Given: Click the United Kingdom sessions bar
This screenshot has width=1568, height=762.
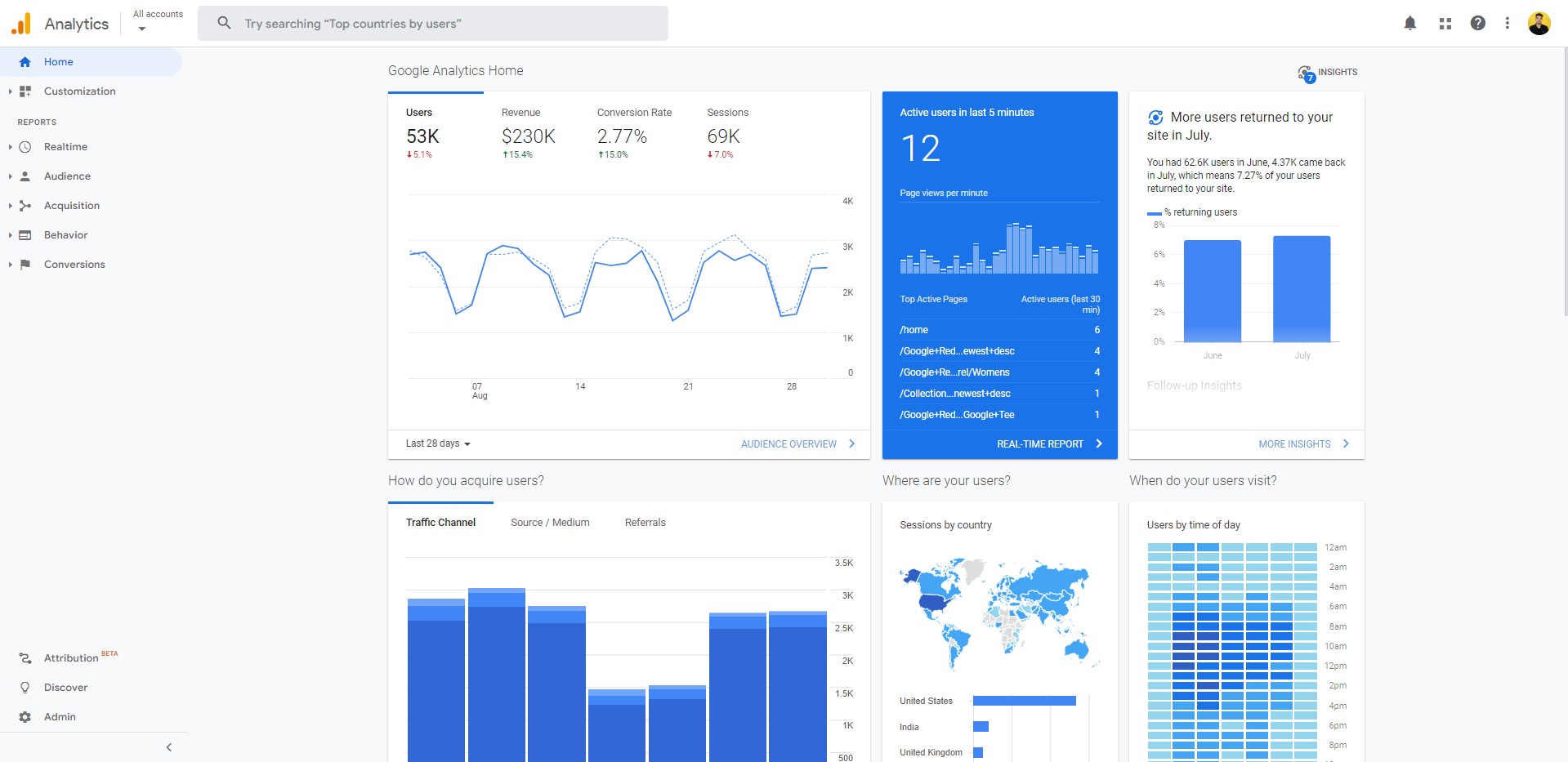Looking at the screenshot, I should (x=978, y=752).
